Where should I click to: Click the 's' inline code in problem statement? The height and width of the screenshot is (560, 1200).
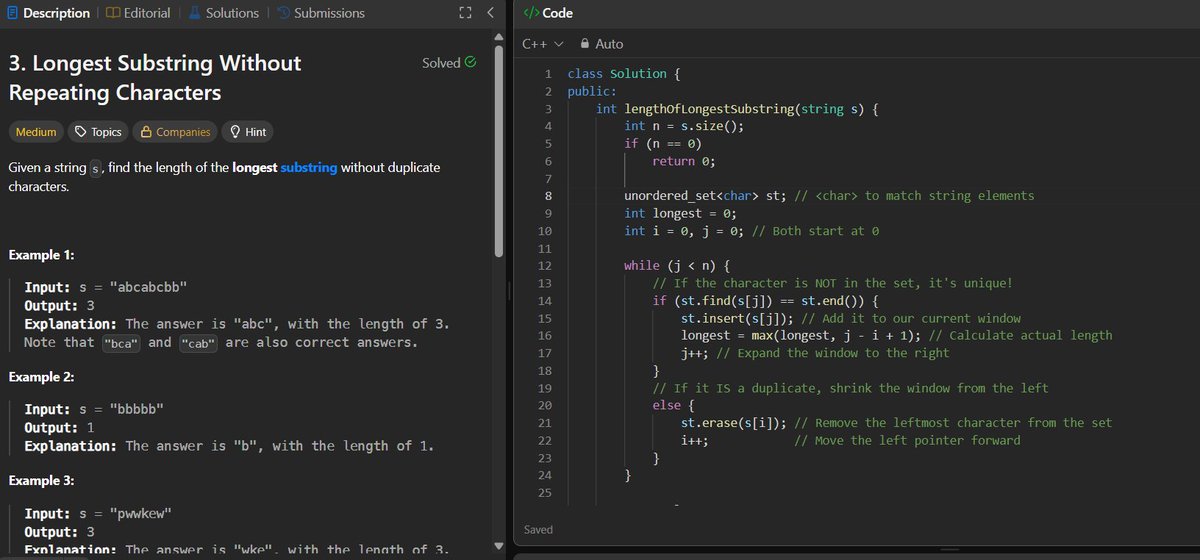pos(96,168)
